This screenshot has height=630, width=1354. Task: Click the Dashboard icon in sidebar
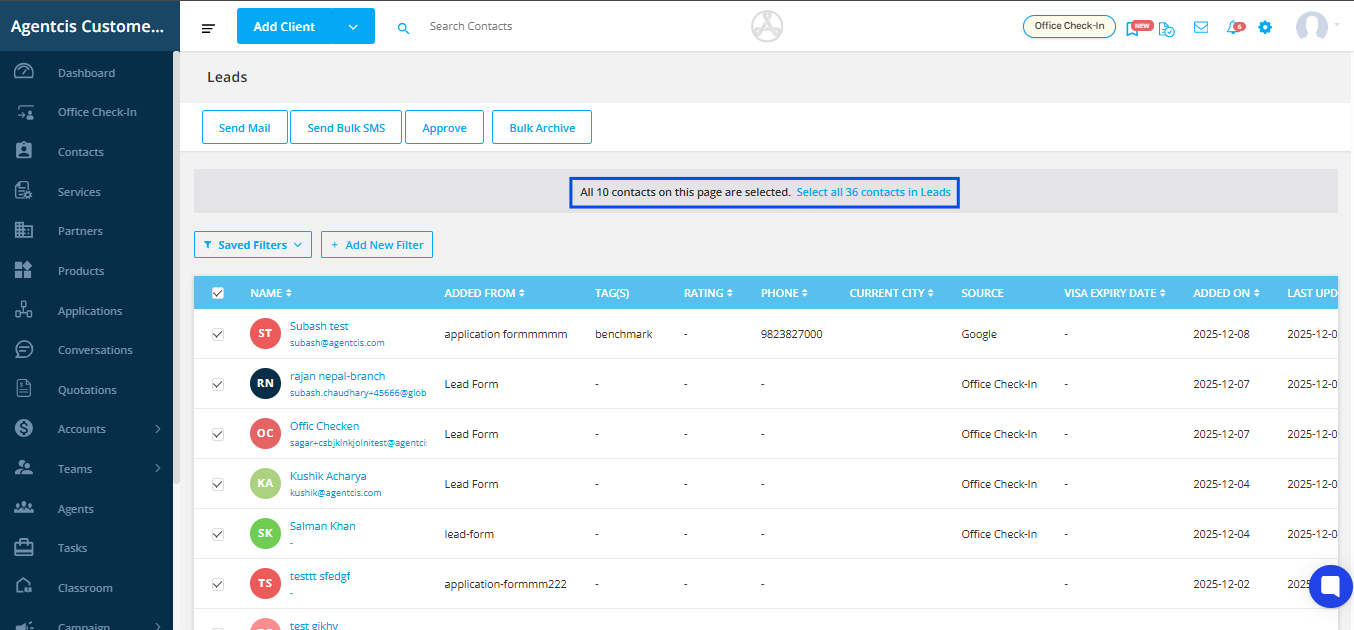point(25,73)
